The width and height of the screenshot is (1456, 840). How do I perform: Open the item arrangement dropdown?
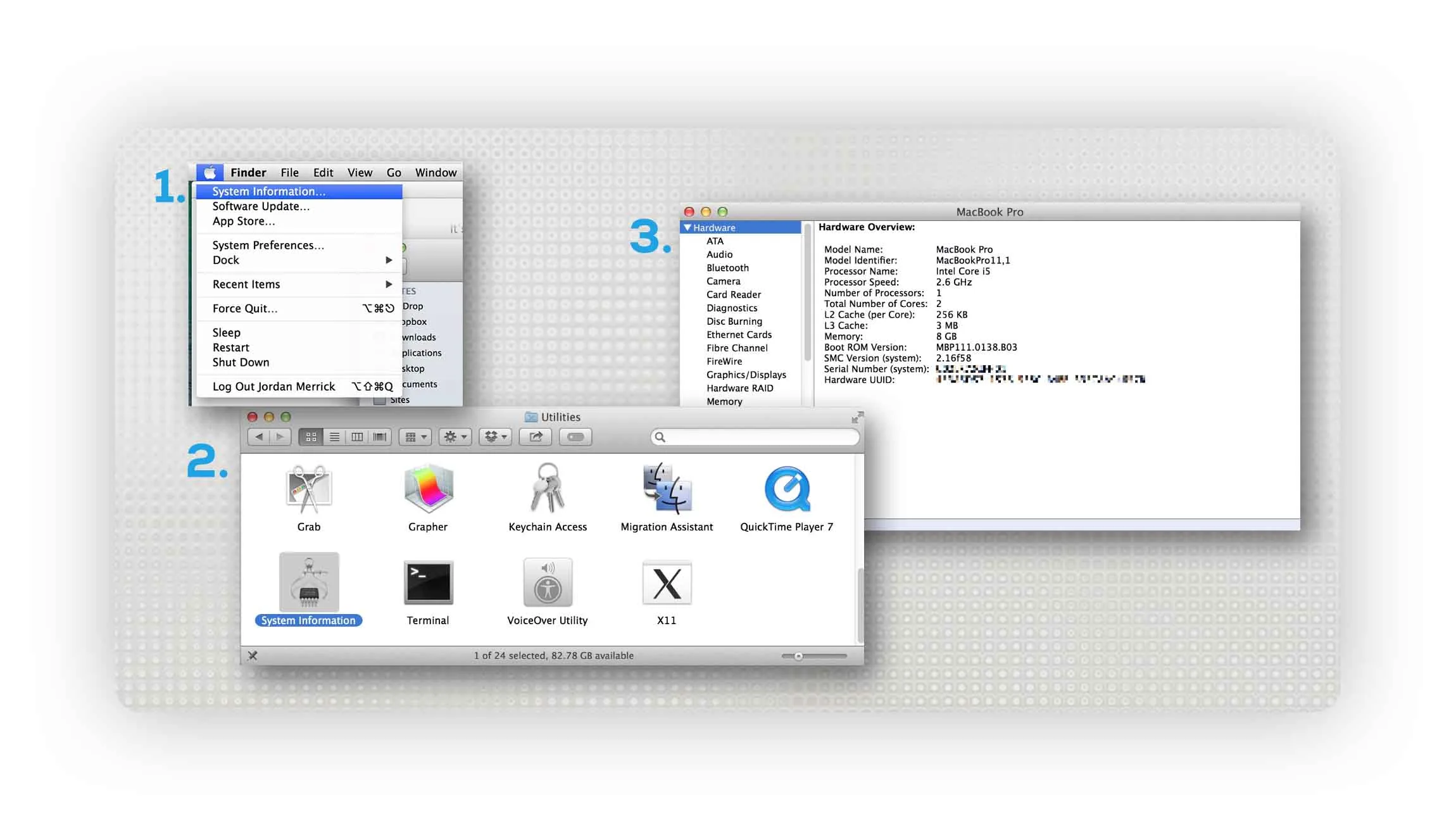[x=416, y=437]
